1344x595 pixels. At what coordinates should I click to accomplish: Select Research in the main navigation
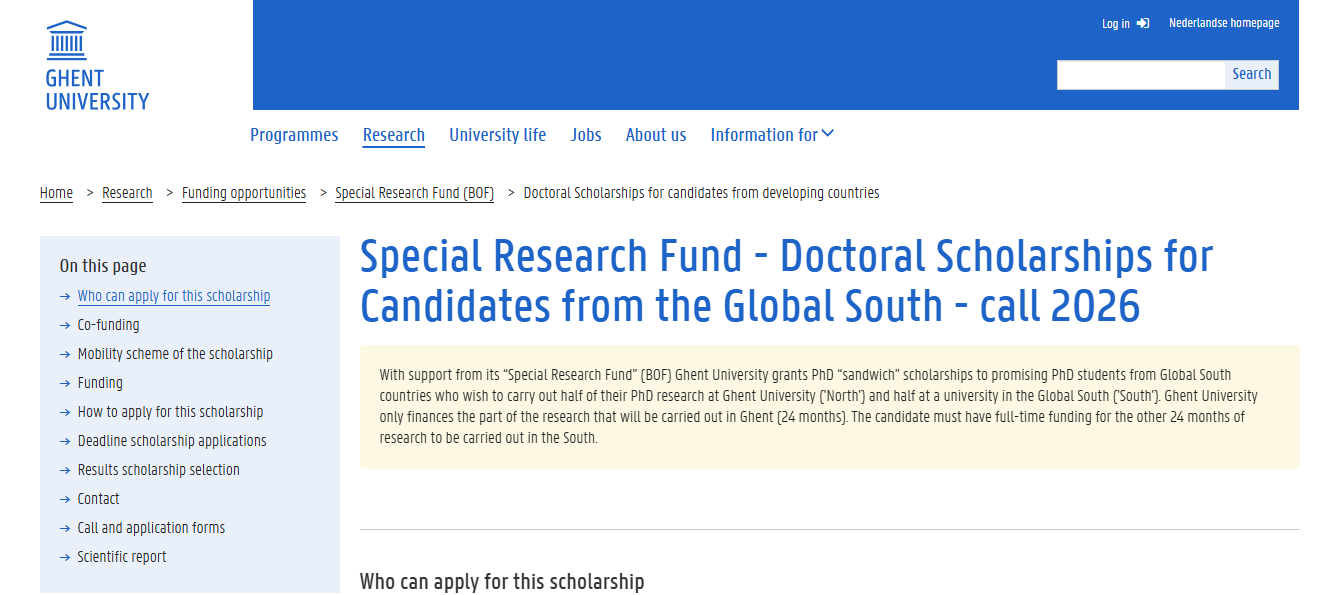pyautogui.click(x=393, y=134)
